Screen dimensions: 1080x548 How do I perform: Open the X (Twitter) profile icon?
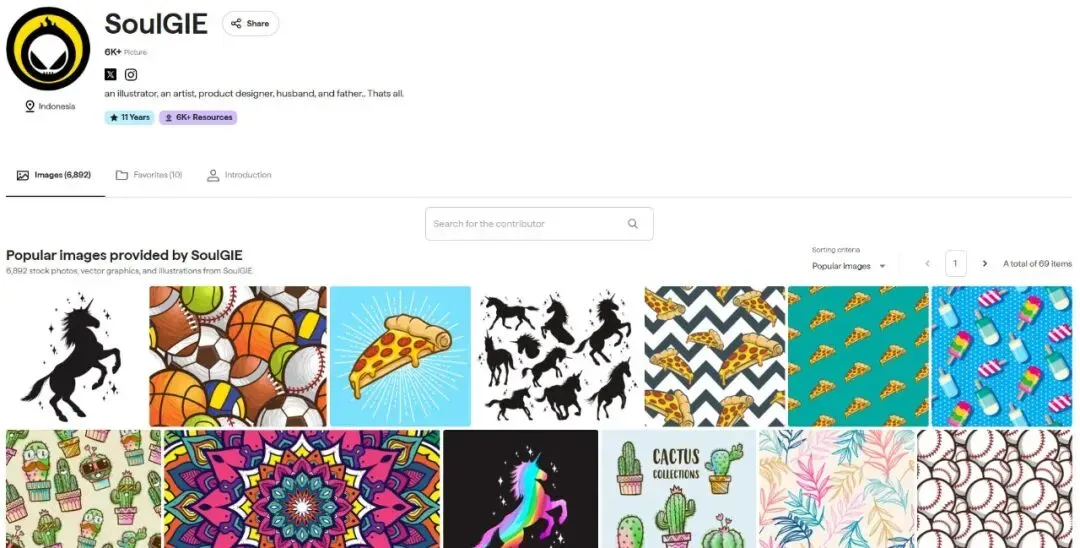(110, 74)
